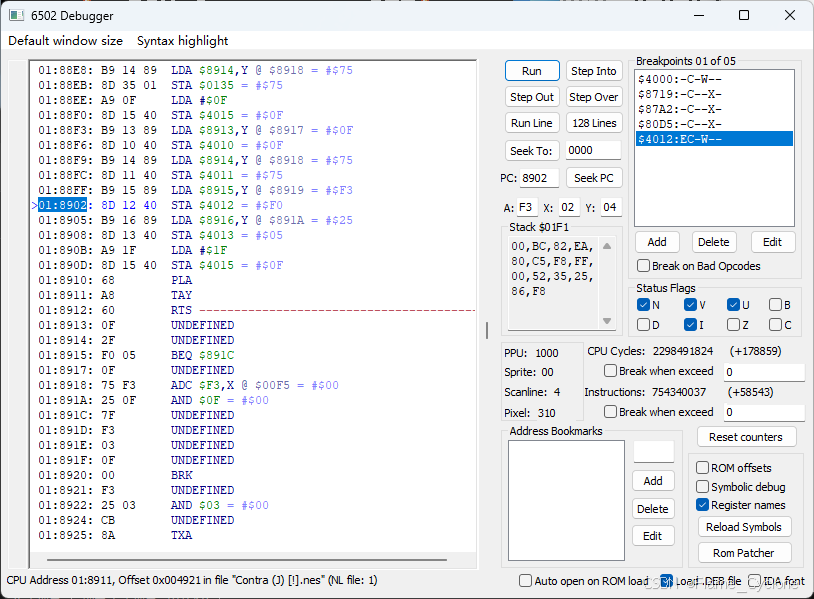Focus the PC register field showing 8902
The height and width of the screenshot is (599, 814).
(x=539, y=178)
